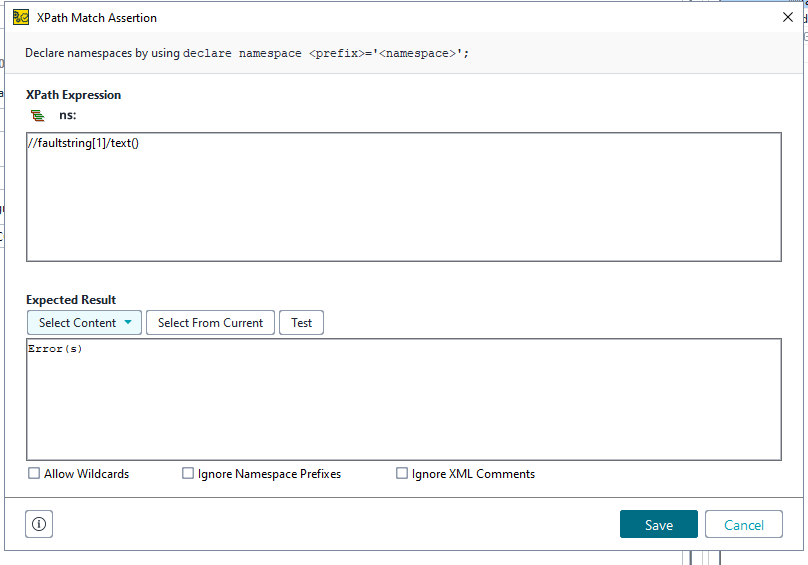The image size is (808, 565).
Task: Click the declare namespace hint text
Action: 247,53
